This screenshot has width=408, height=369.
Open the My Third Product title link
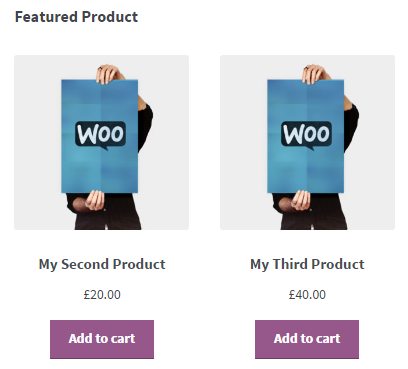coord(307,264)
